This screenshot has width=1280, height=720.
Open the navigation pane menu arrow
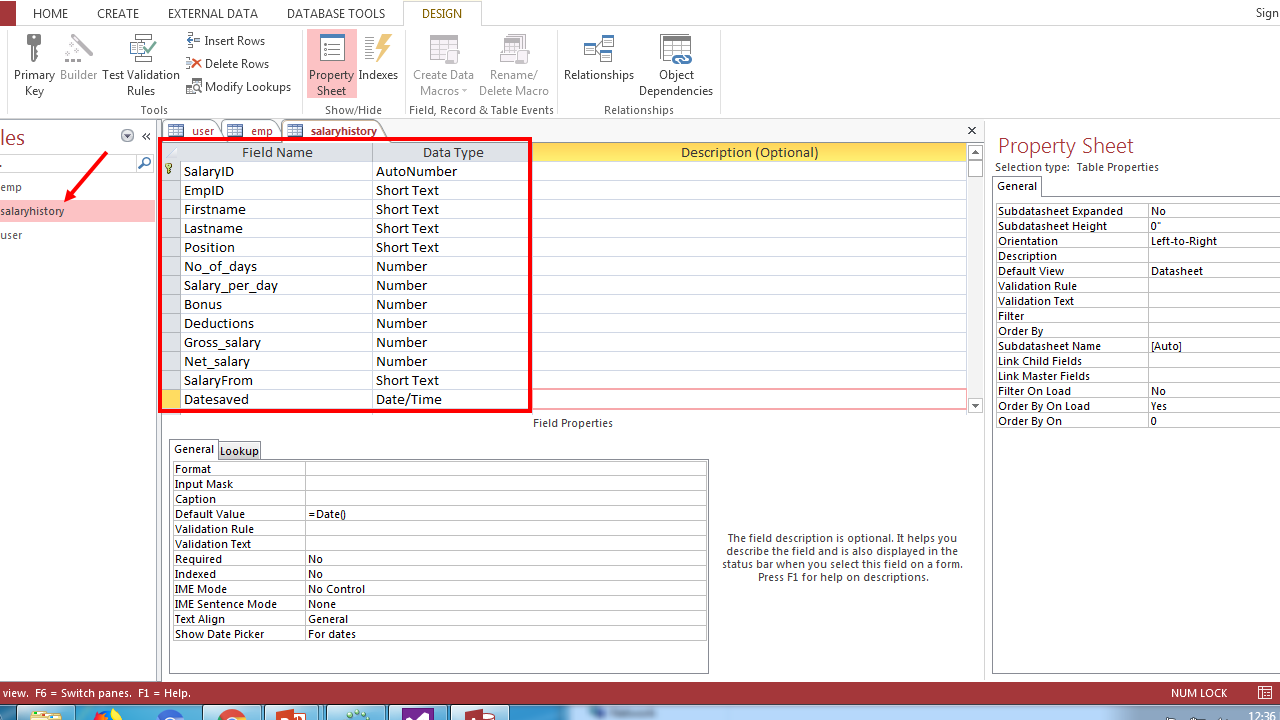(127, 135)
